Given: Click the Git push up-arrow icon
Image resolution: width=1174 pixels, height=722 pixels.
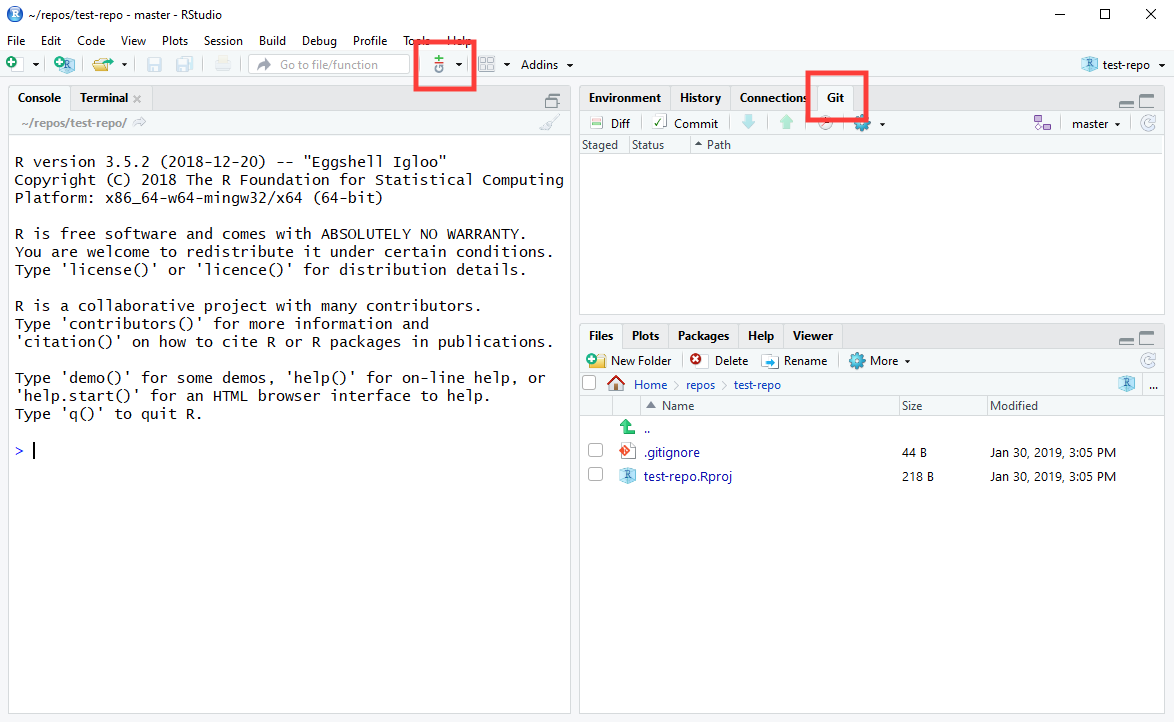Looking at the screenshot, I should pyautogui.click(x=786, y=123).
